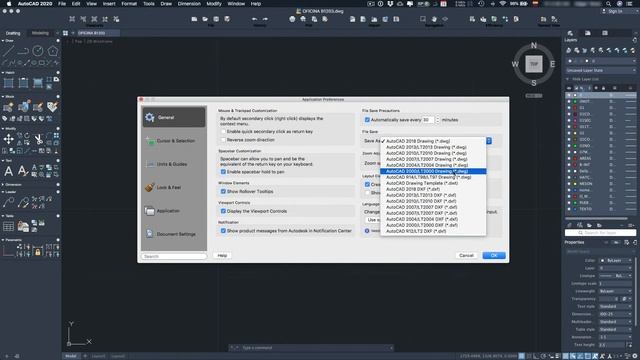The height and width of the screenshot is (360, 640).
Task: Open the Insert menu
Action: pos(109,4)
